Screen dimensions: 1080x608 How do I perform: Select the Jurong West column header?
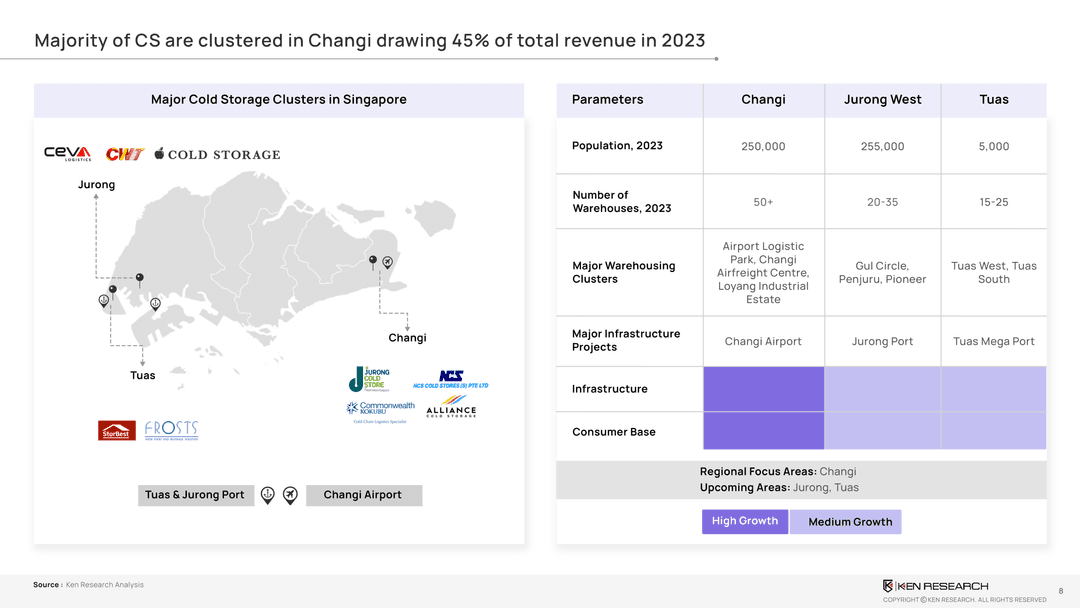click(883, 100)
